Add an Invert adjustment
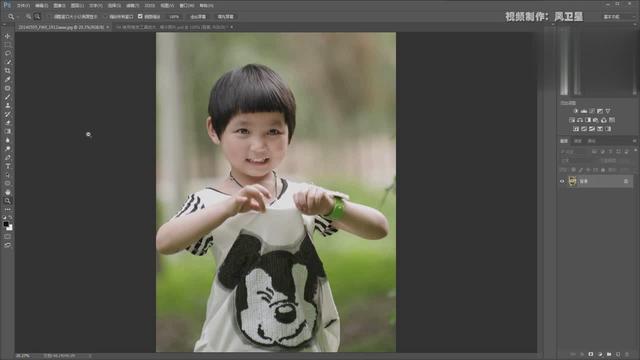This screenshot has height=360, width=640. point(576,129)
